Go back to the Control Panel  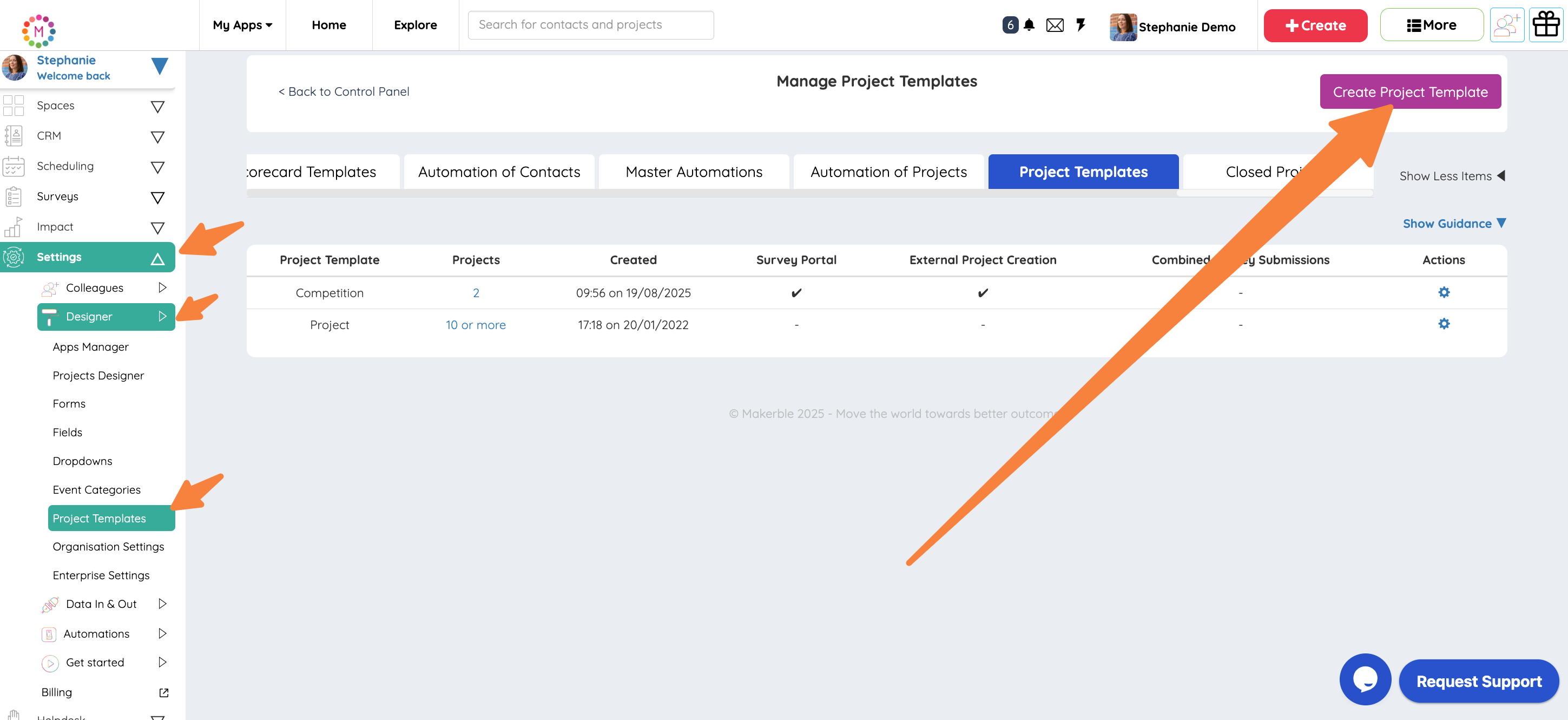[x=344, y=91]
